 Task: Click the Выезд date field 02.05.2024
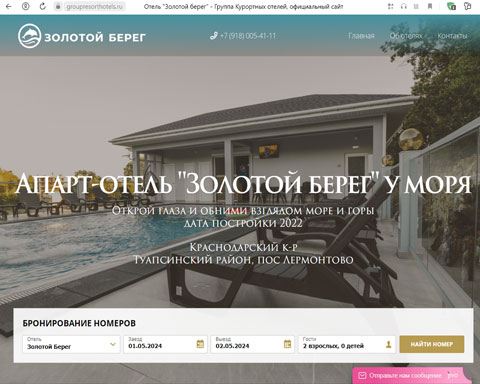coord(252,344)
